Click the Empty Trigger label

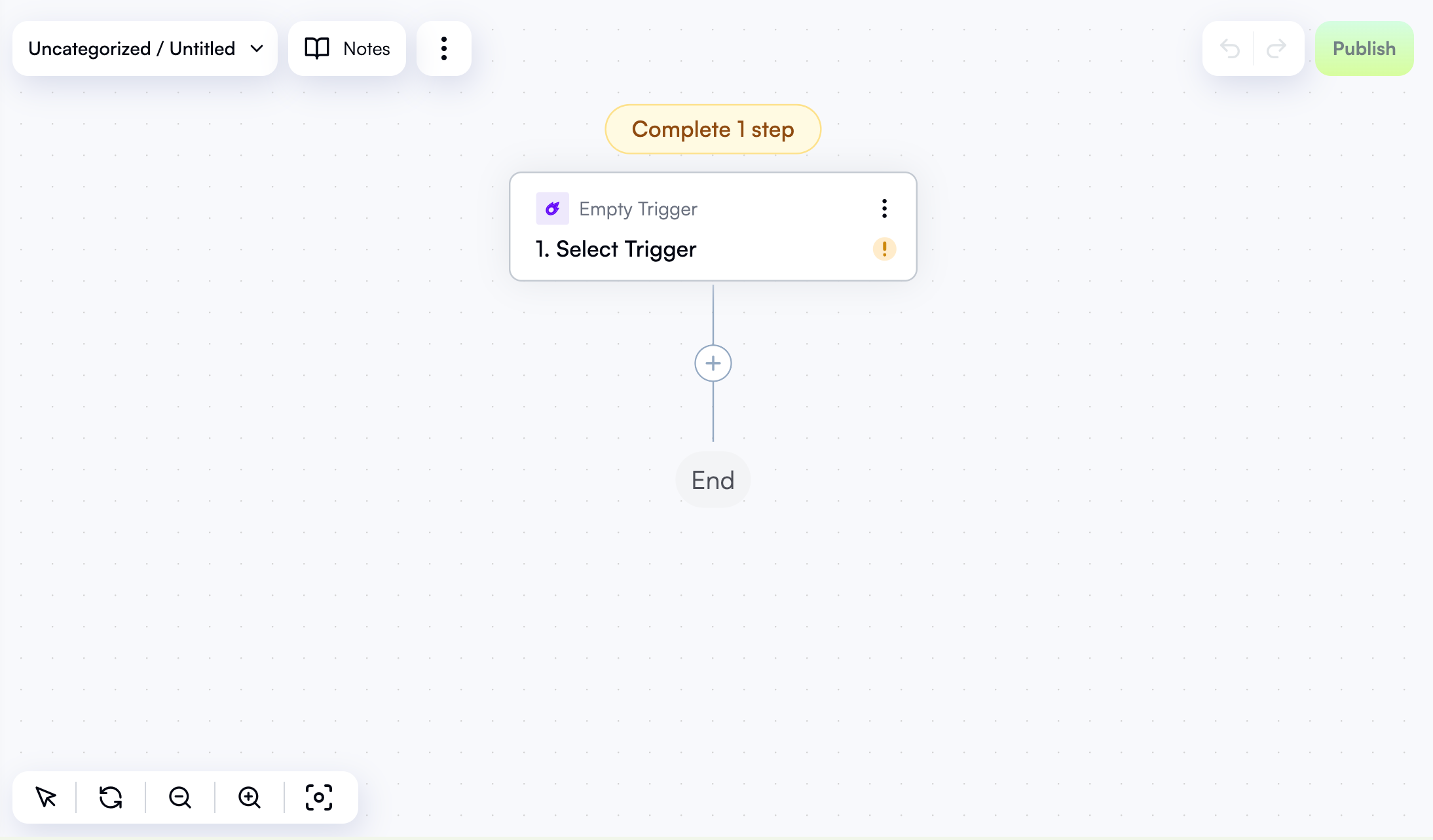click(x=638, y=208)
